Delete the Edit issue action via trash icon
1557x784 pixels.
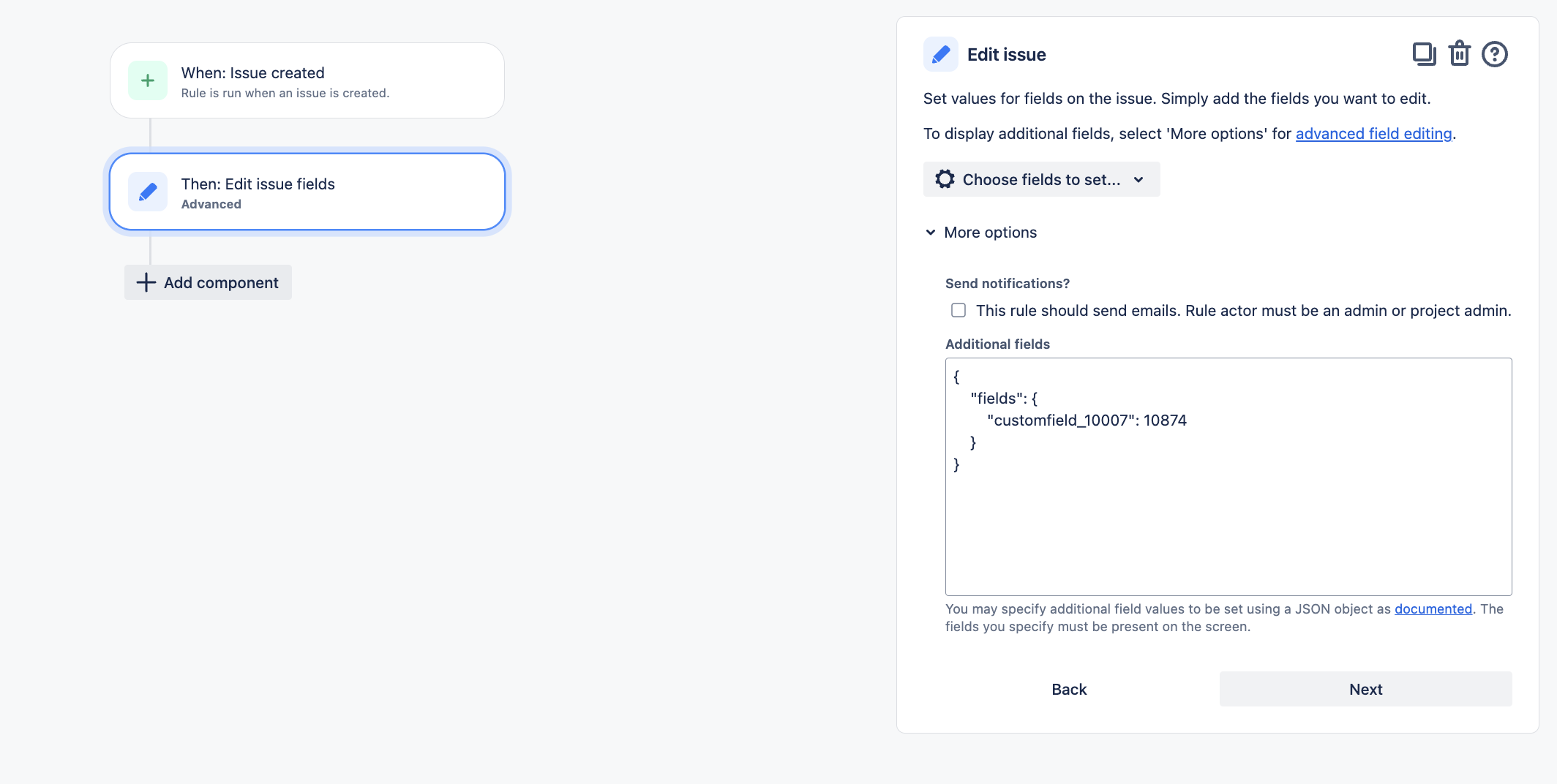1458,53
